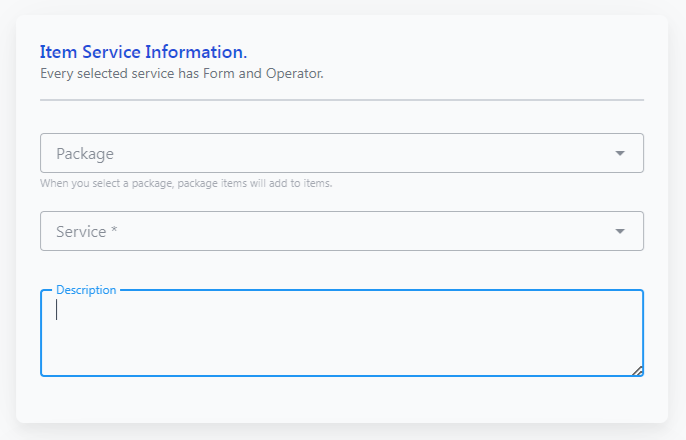Click the package items helper text
Screen dimensions: 686x440
pyautogui.click(x=186, y=183)
